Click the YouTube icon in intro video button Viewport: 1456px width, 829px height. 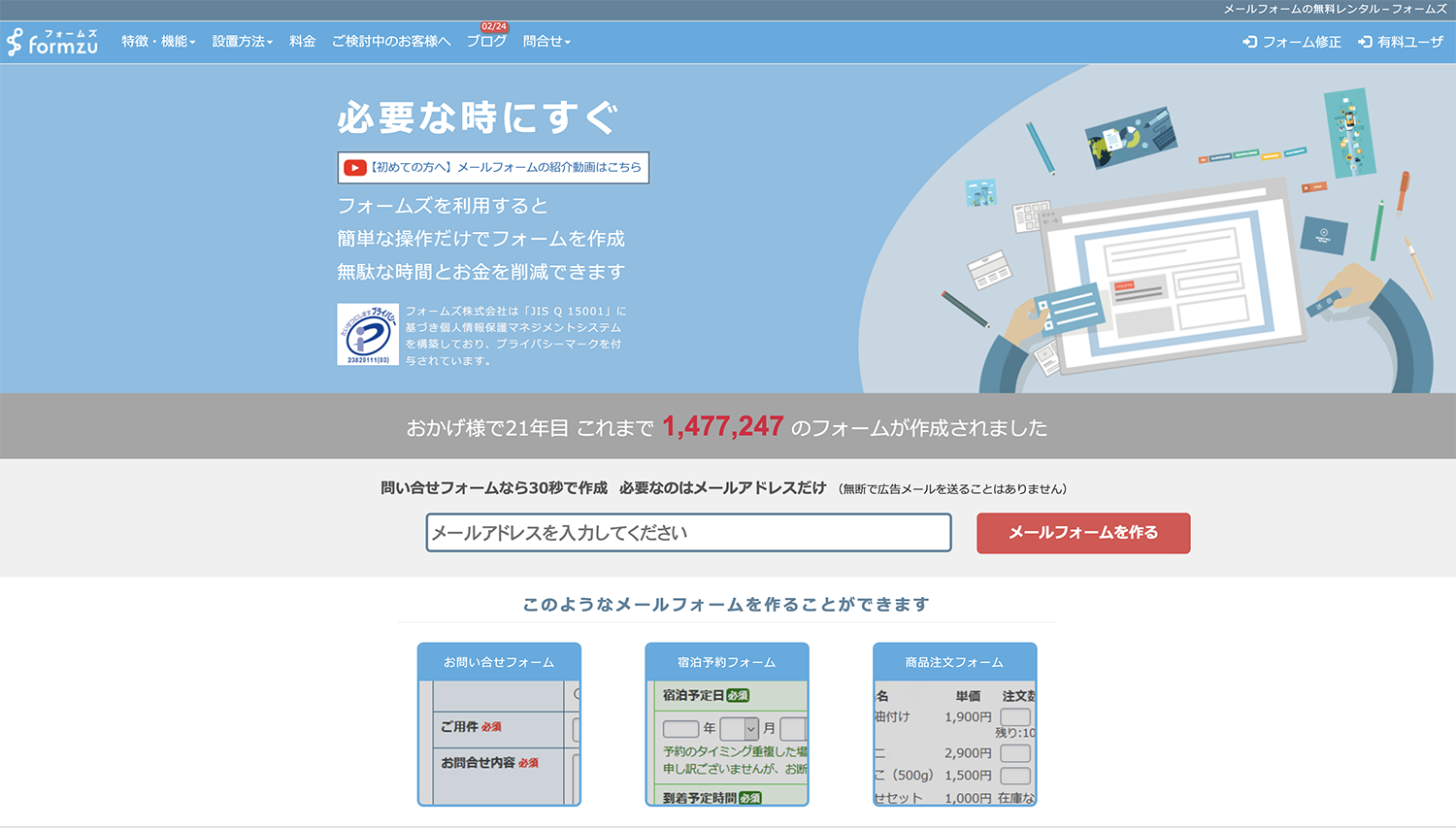coord(355,167)
